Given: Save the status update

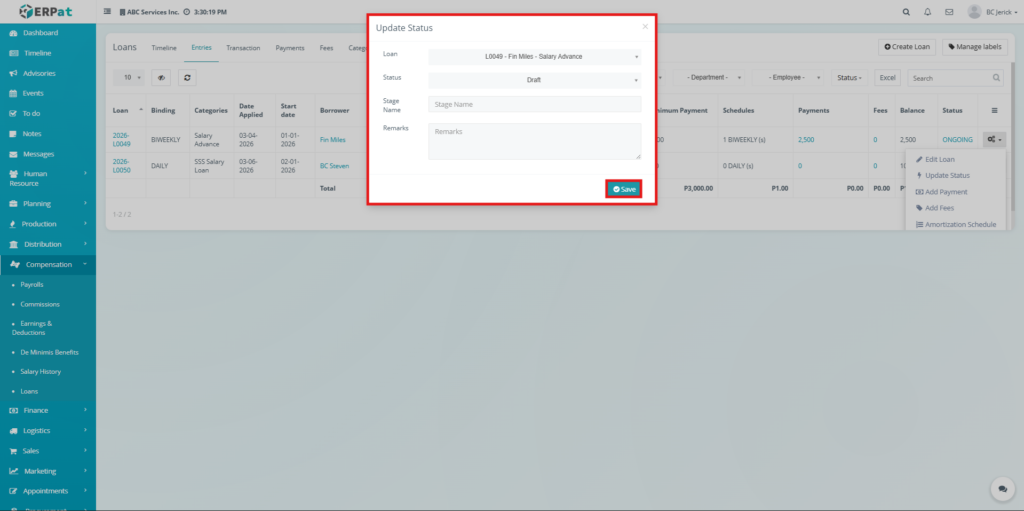Looking at the screenshot, I should [624, 189].
